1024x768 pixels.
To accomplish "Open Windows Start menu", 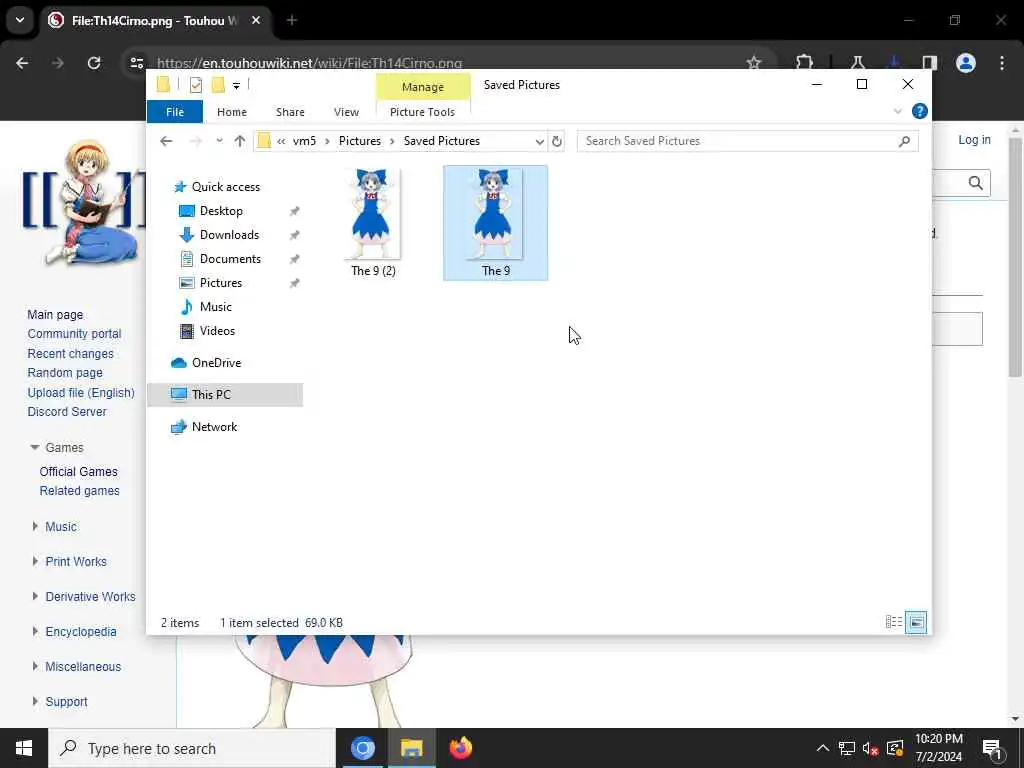I will tap(24, 748).
